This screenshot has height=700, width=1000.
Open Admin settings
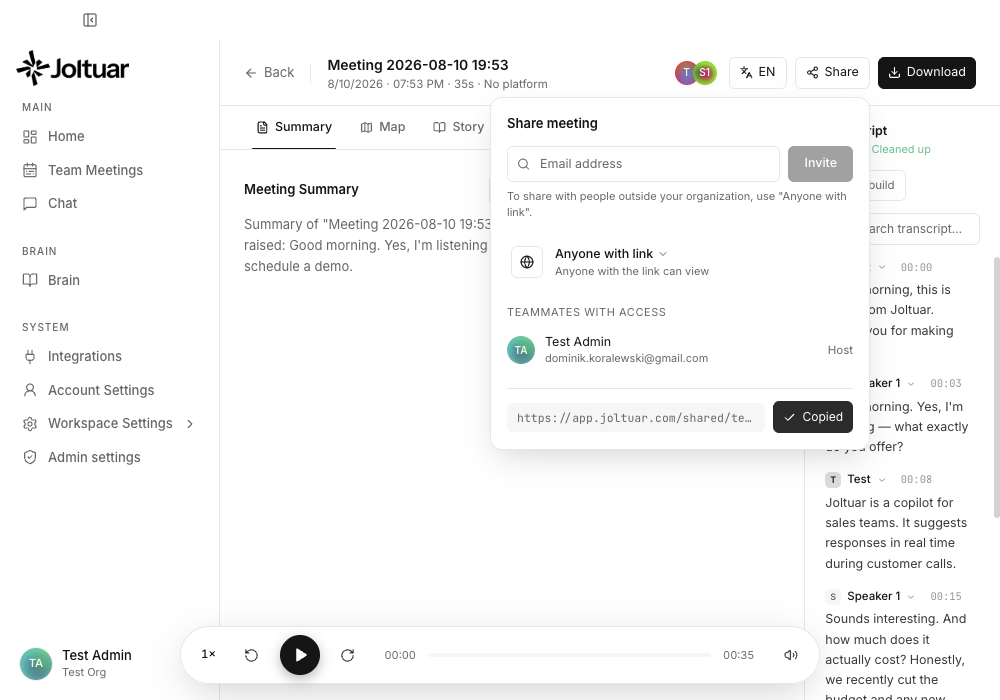[94, 457]
